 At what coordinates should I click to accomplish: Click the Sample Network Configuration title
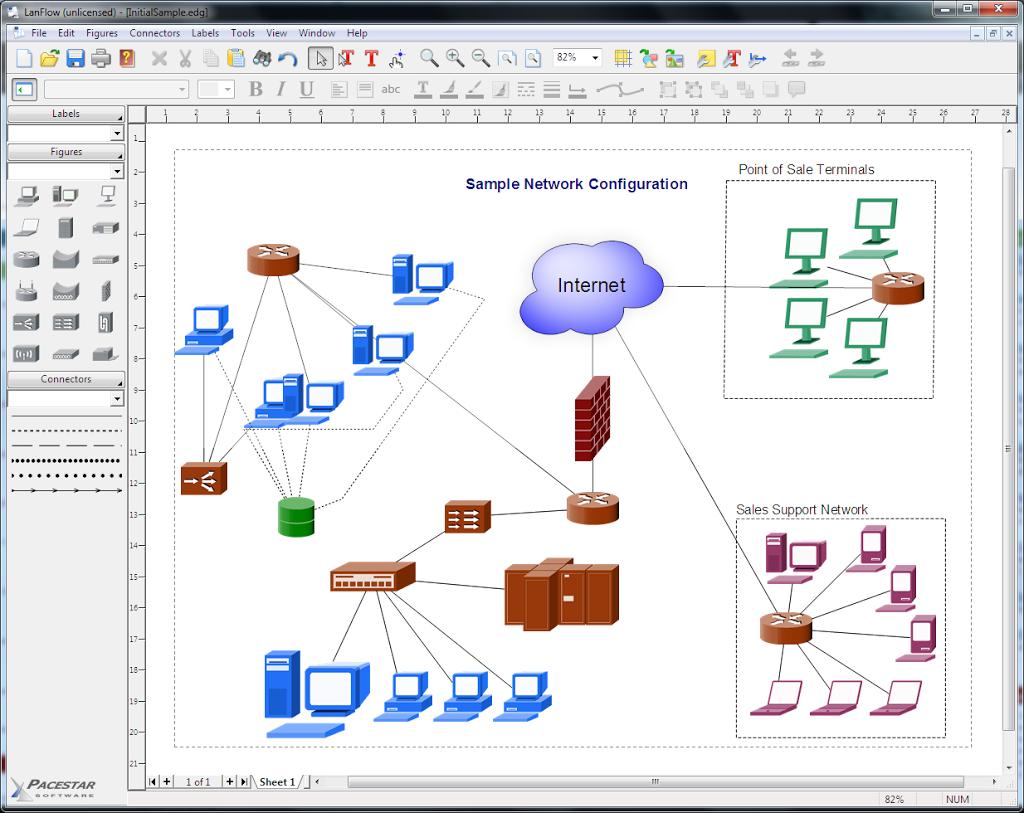click(576, 184)
